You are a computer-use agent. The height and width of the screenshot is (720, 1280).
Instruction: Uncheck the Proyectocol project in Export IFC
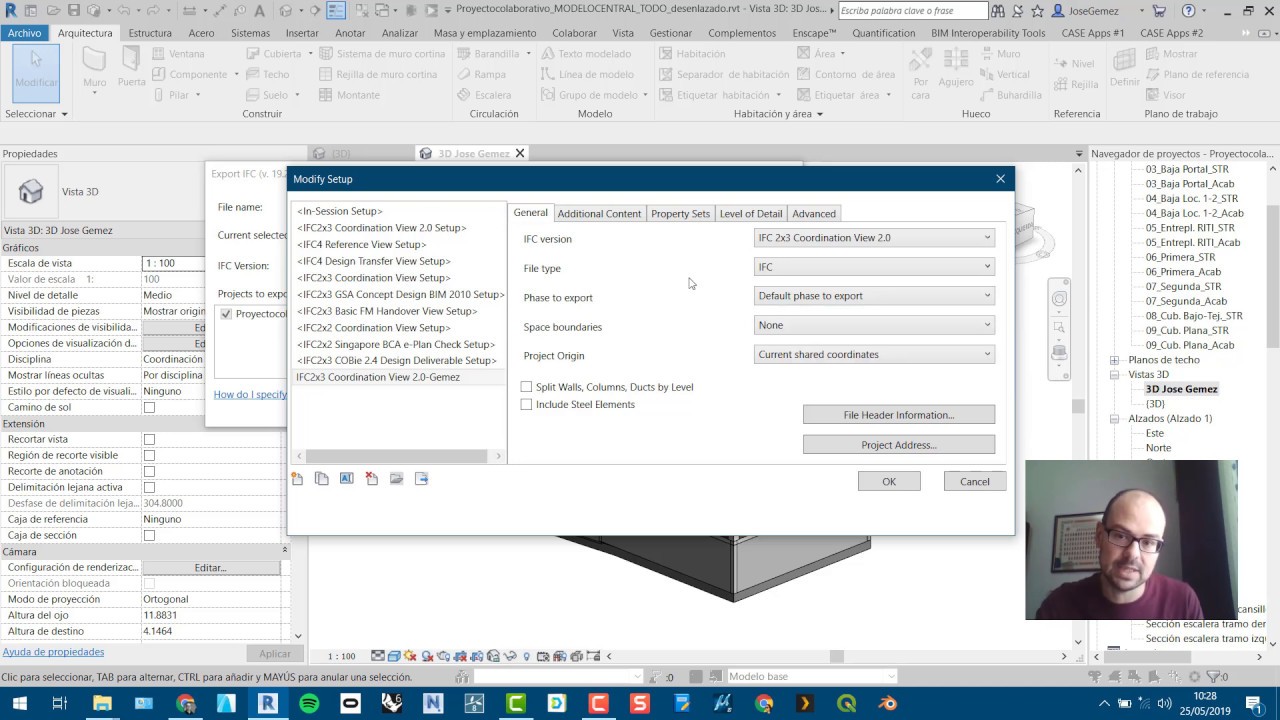pyautogui.click(x=226, y=314)
